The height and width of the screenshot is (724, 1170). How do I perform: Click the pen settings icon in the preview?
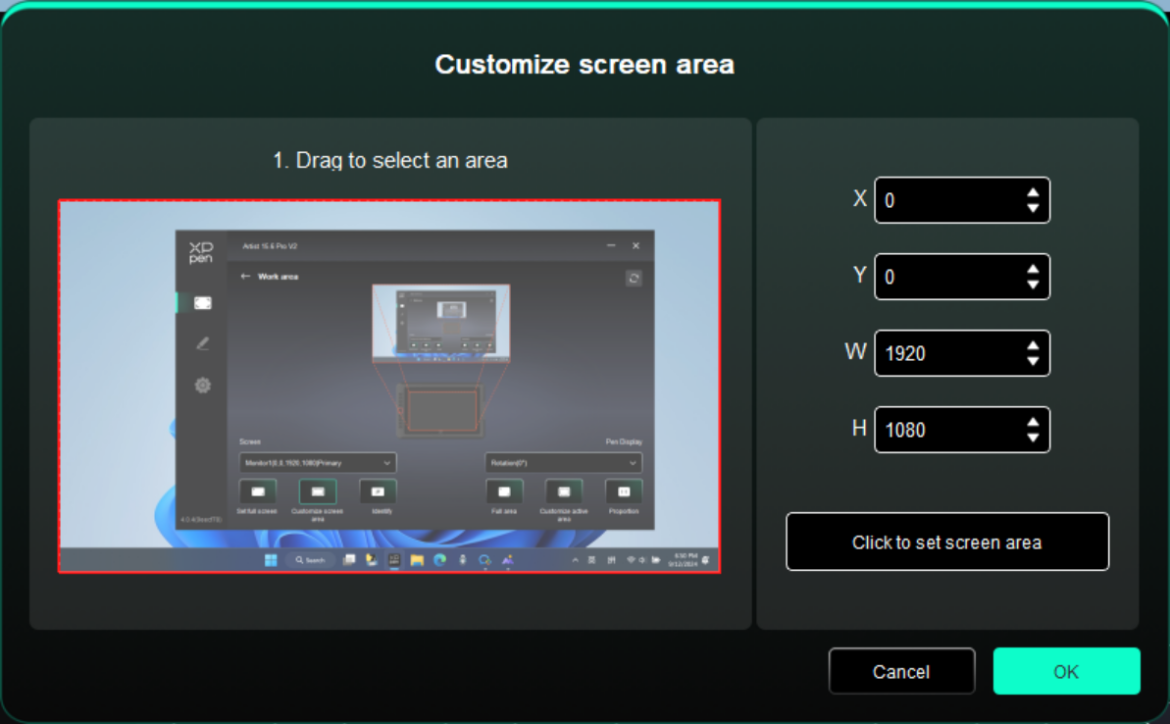[x=202, y=343]
